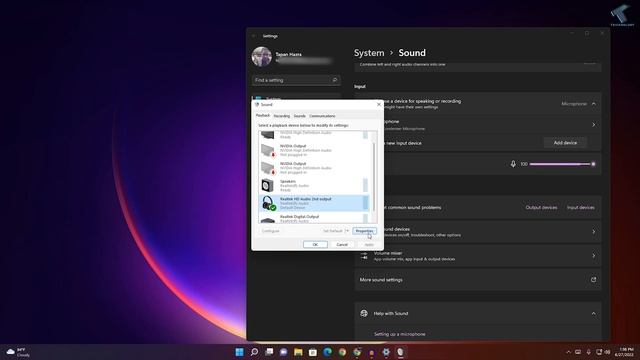Open taskbar Search magnifier

click(x=254, y=352)
